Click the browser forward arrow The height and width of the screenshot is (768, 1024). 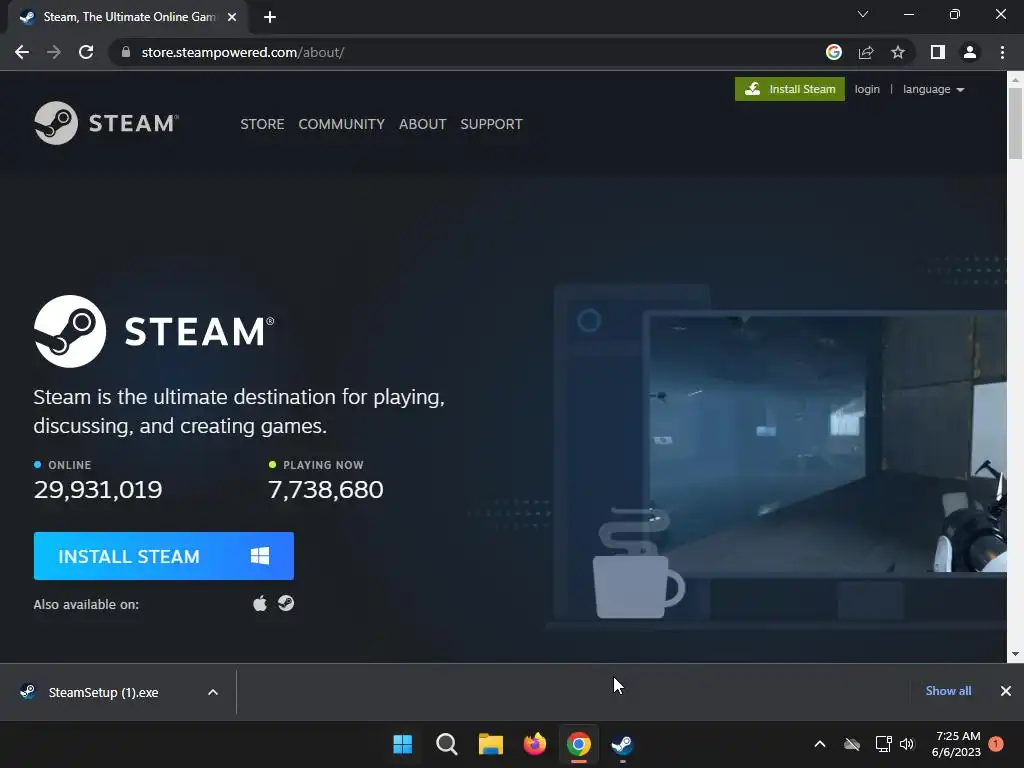point(54,52)
